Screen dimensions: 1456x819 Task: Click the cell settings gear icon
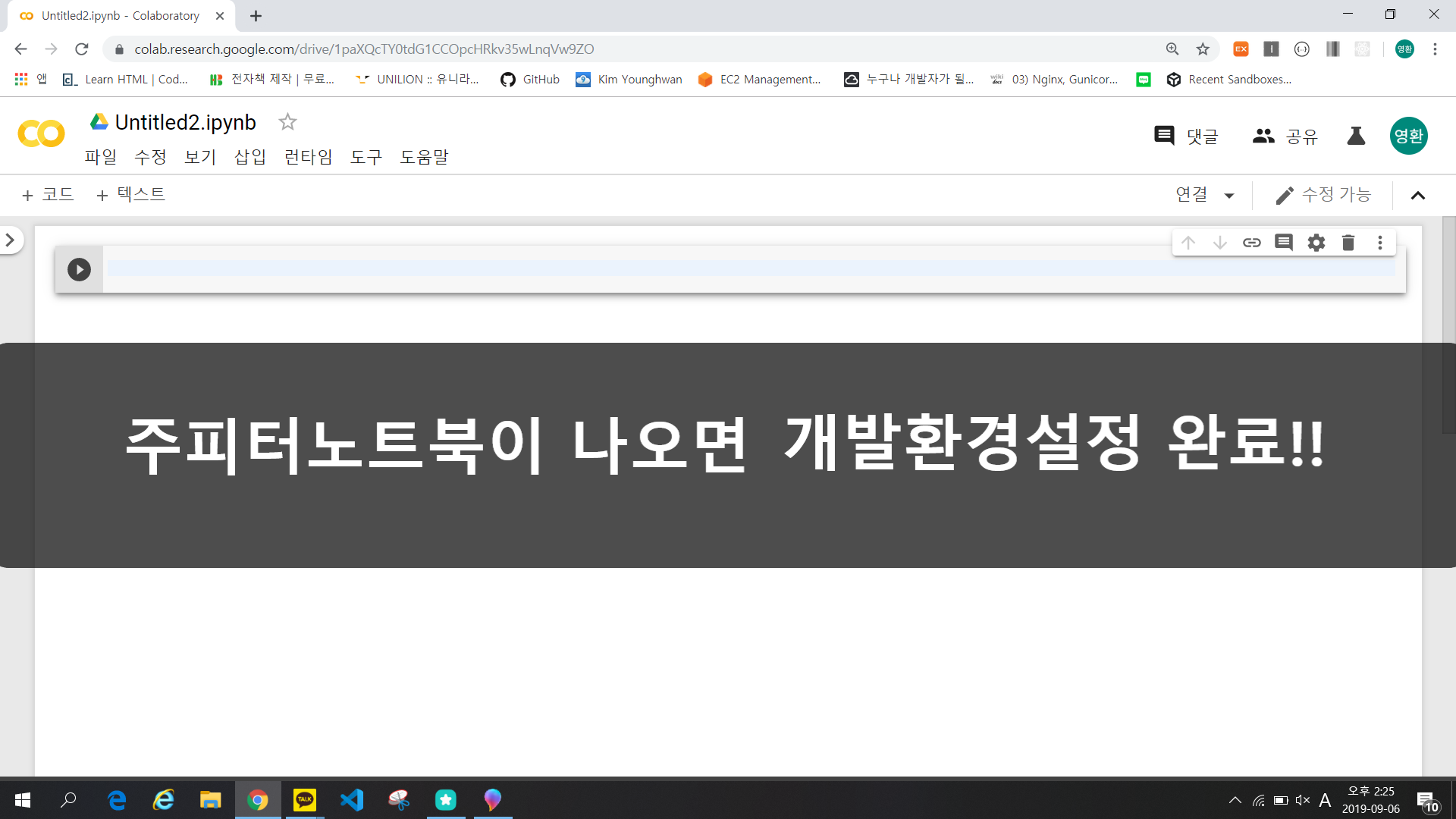click(1316, 243)
